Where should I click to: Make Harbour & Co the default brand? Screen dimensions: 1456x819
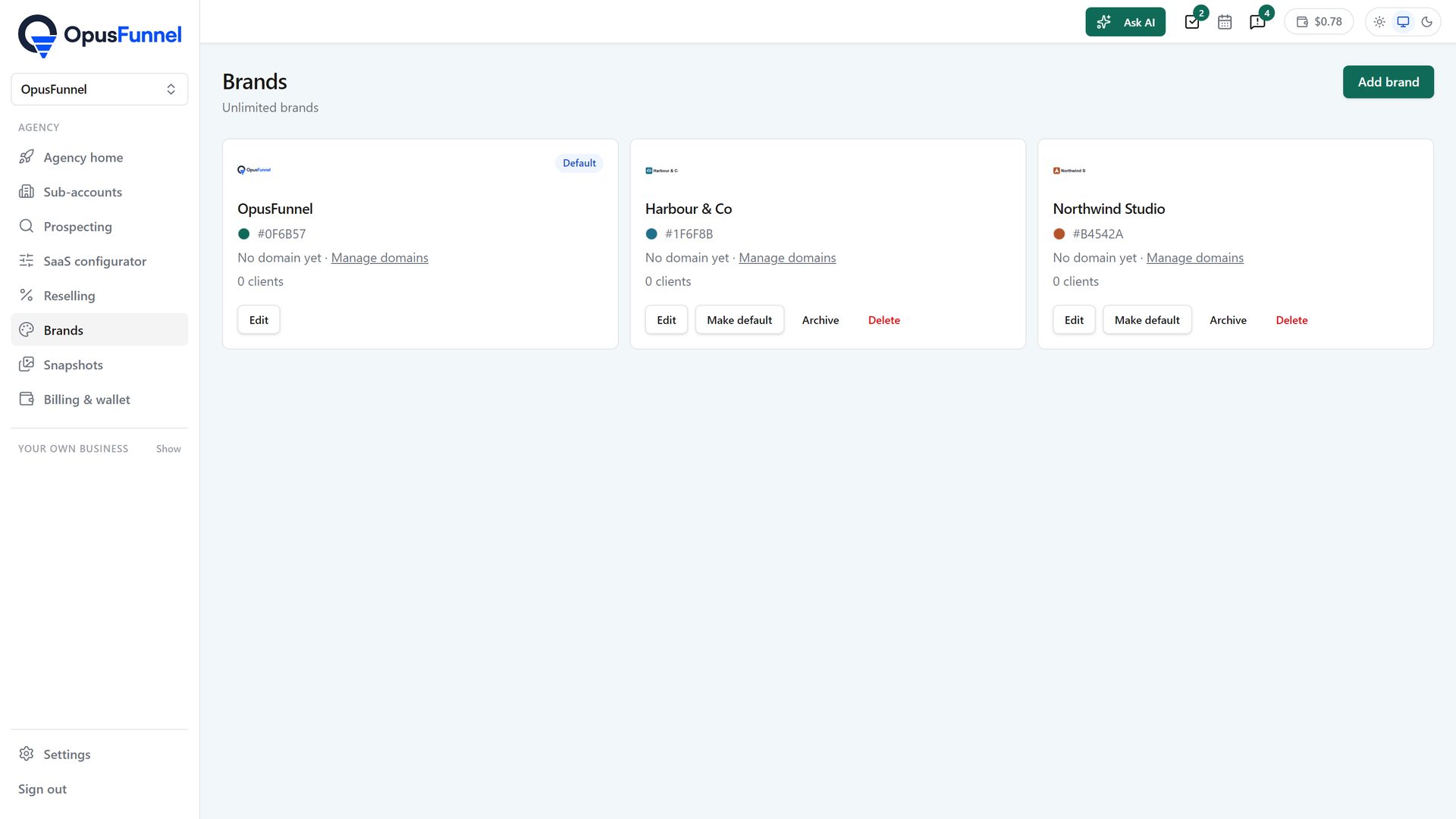[739, 320]
